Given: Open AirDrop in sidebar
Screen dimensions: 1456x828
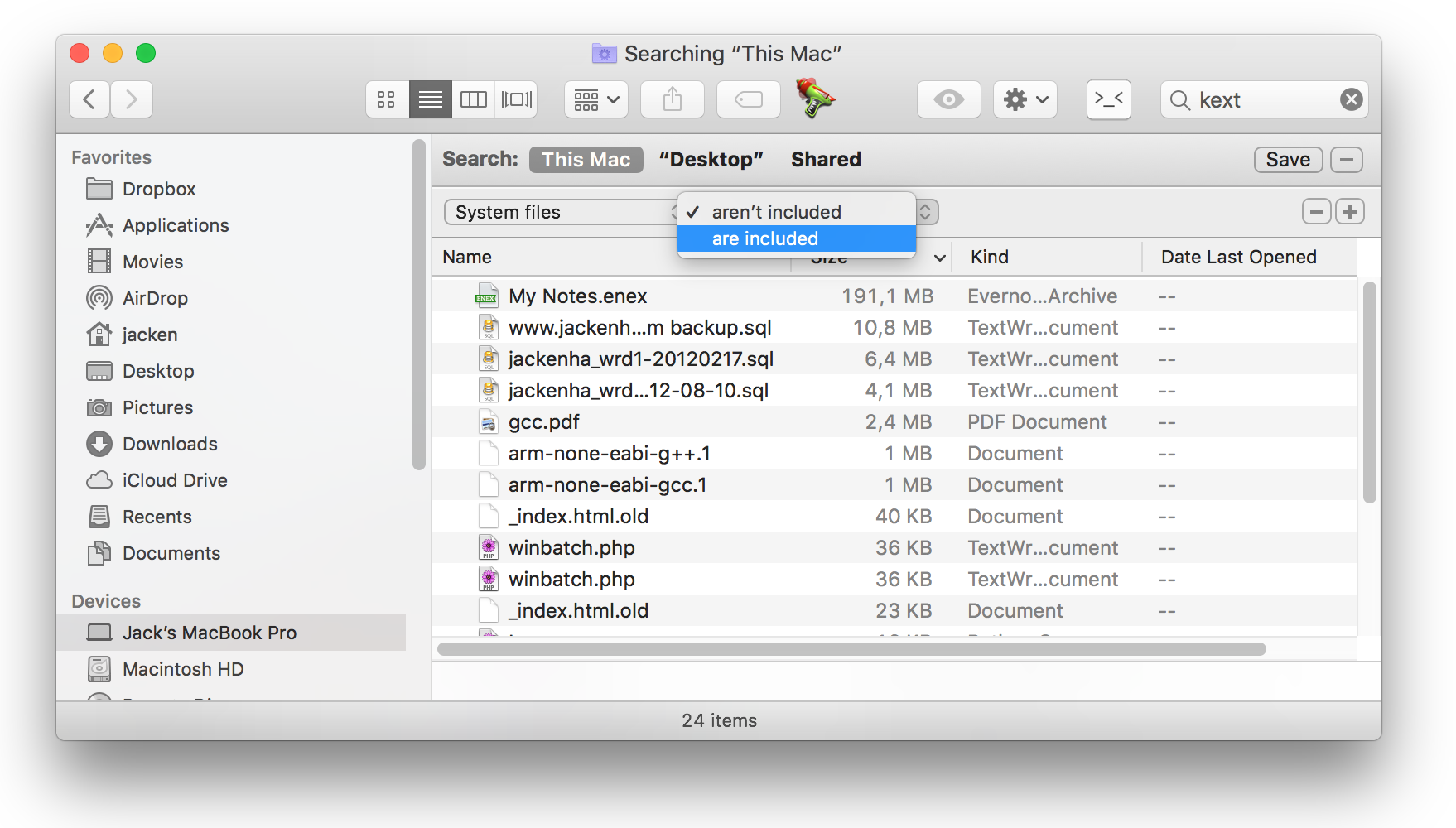Looking at the screenshot, I should pos(232,298).
